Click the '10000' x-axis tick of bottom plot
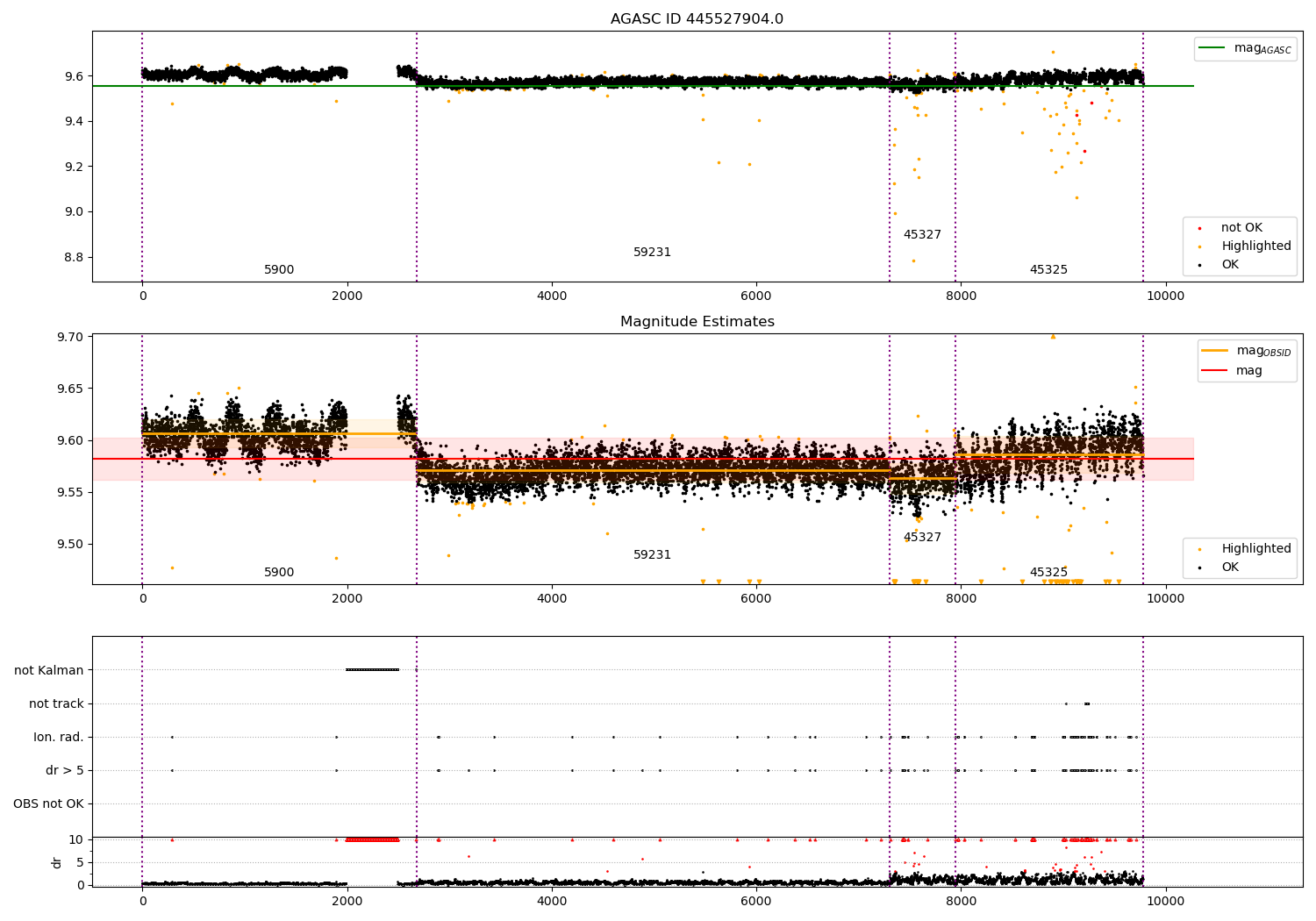The width and height of the screenshot is (1316, 921). pos(1165,901)
